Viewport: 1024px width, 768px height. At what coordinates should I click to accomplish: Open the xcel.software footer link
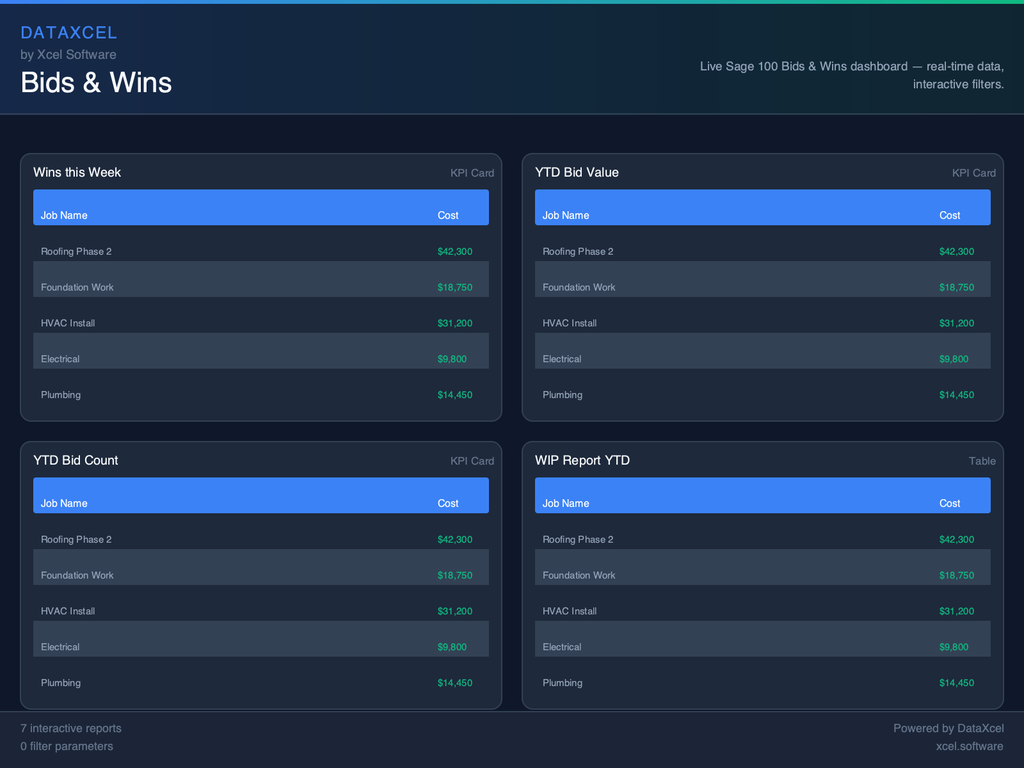969,746
